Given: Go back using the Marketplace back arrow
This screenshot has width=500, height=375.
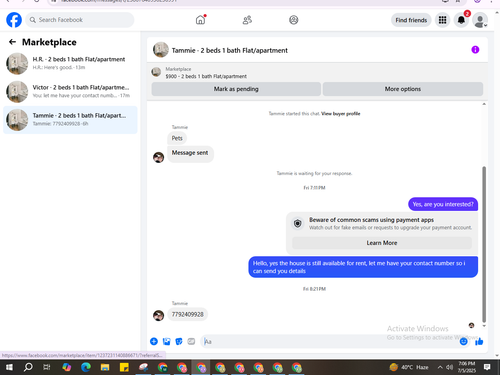Looking at the screenshot, I should tap(12, 42).
